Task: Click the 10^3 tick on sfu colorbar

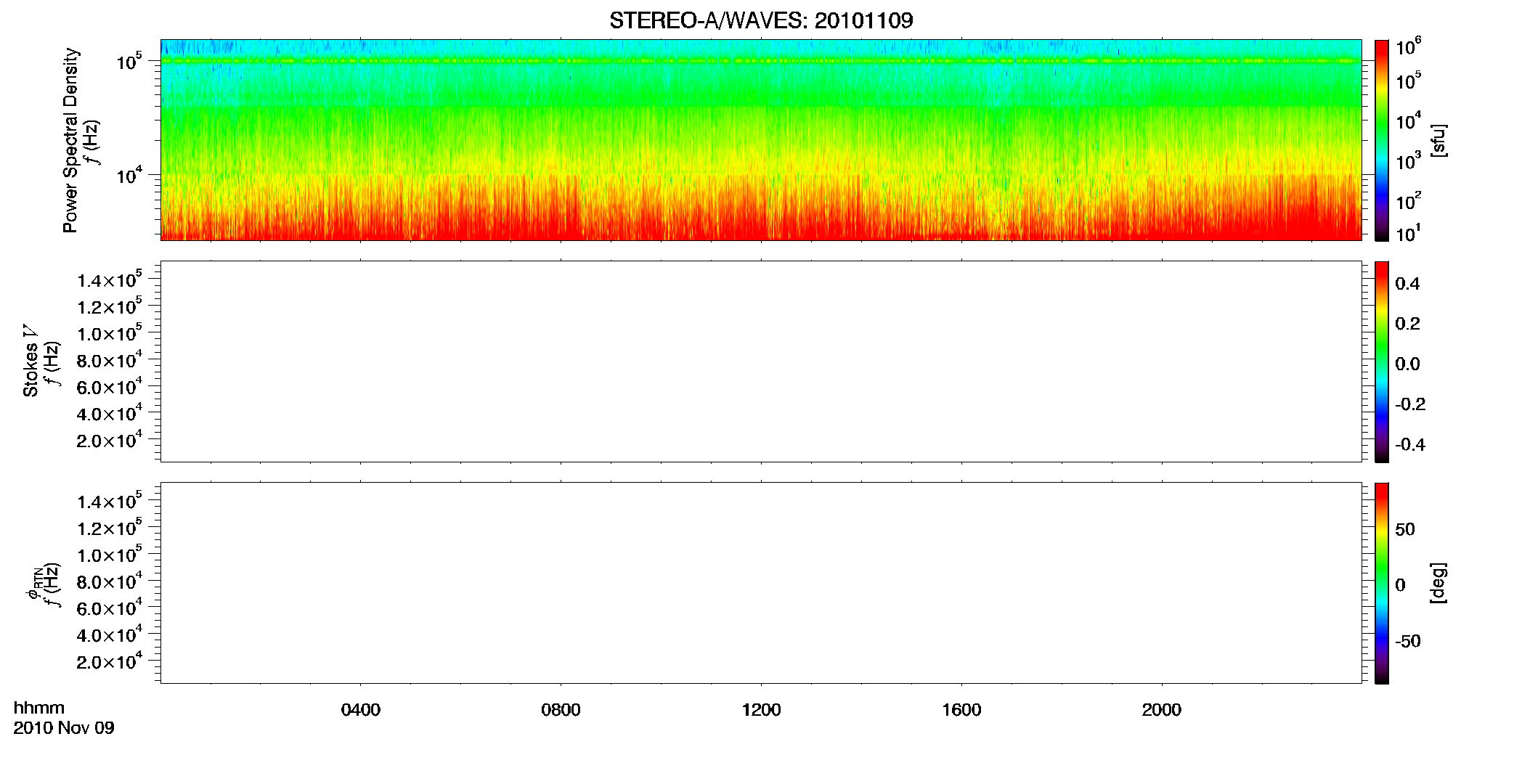Action: [1409, 161]
